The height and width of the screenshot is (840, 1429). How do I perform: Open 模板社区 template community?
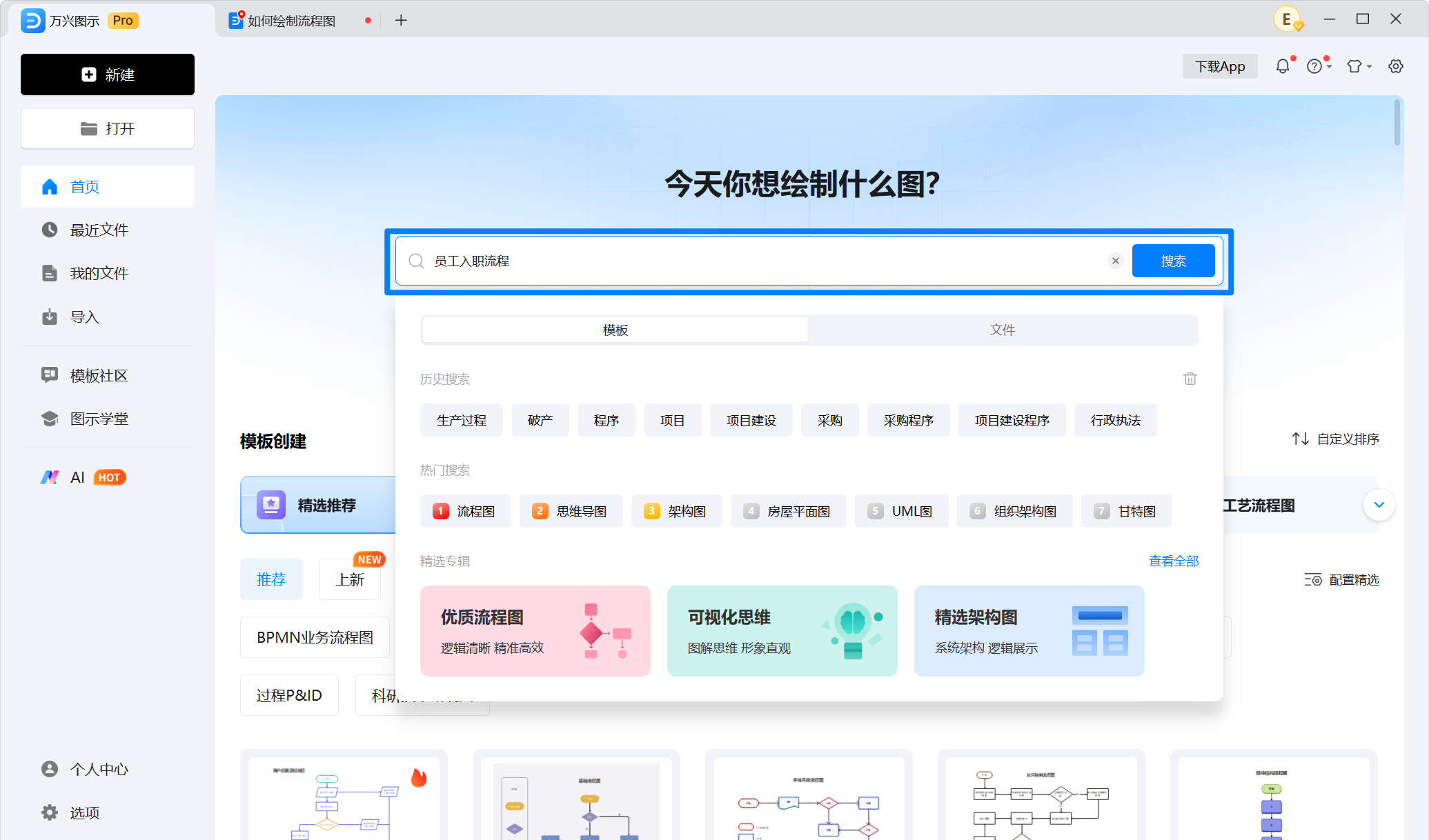click(108, 375)
